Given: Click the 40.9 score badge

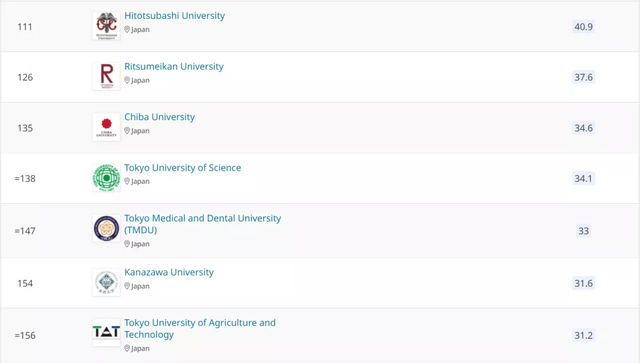Looking at the screenshot, I should tap(583, 27).
